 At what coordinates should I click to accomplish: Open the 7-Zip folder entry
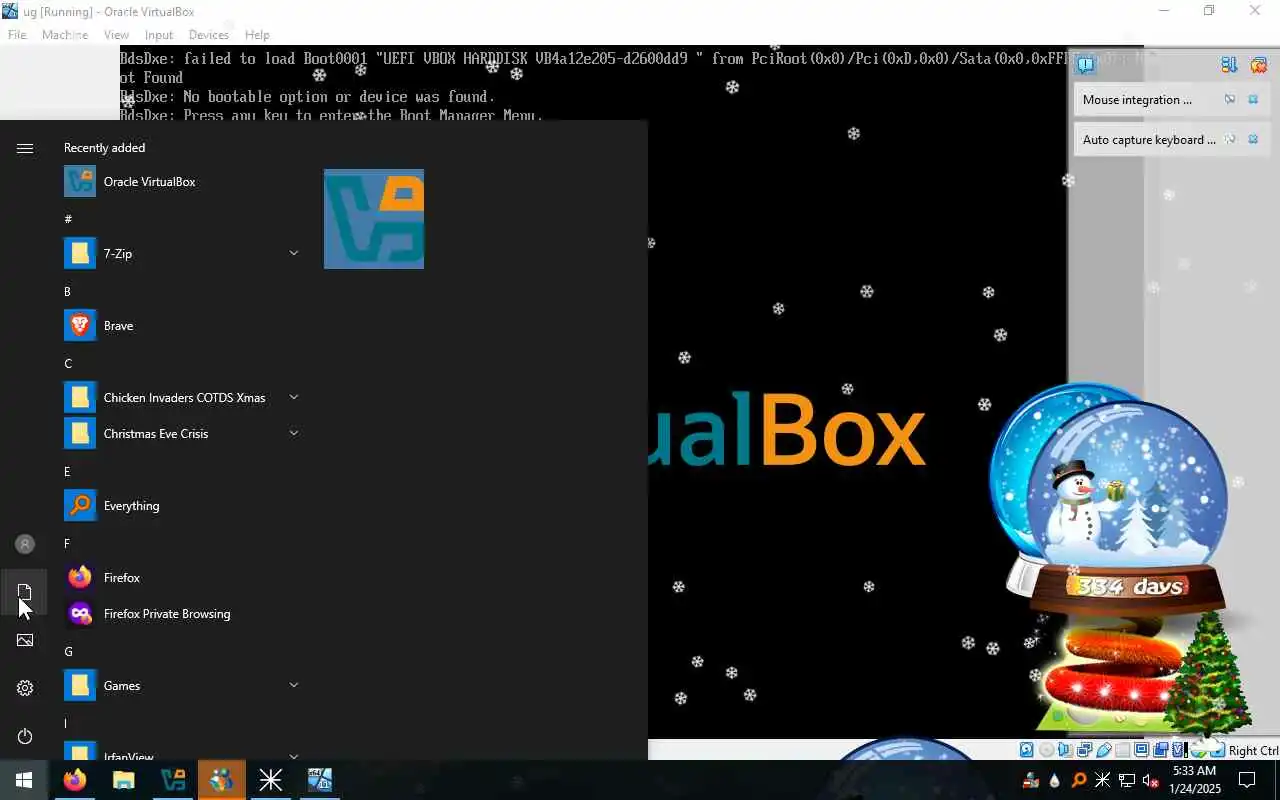click(x=182, y=254)
